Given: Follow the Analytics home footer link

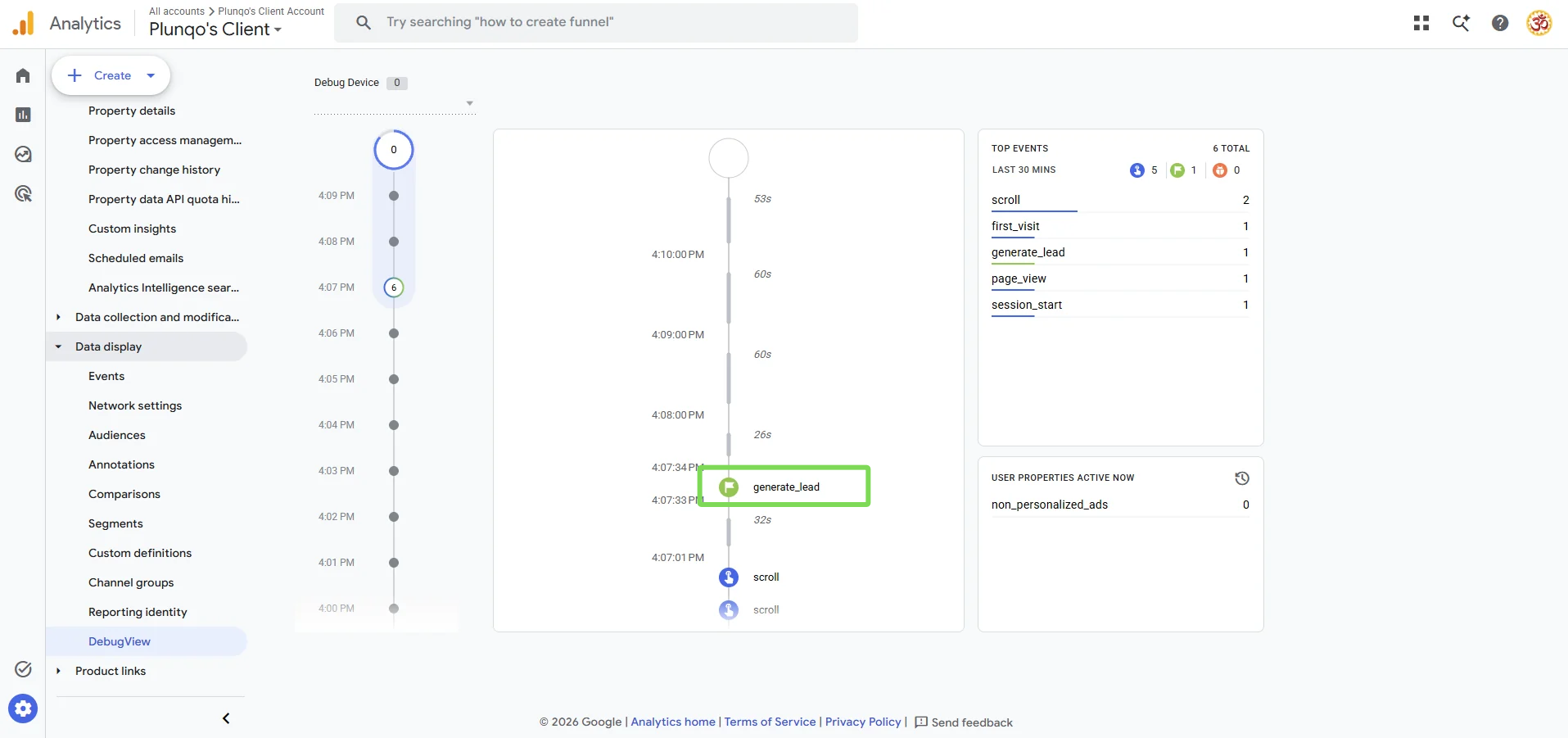Looking at the screenshot, I should point(673,722).
